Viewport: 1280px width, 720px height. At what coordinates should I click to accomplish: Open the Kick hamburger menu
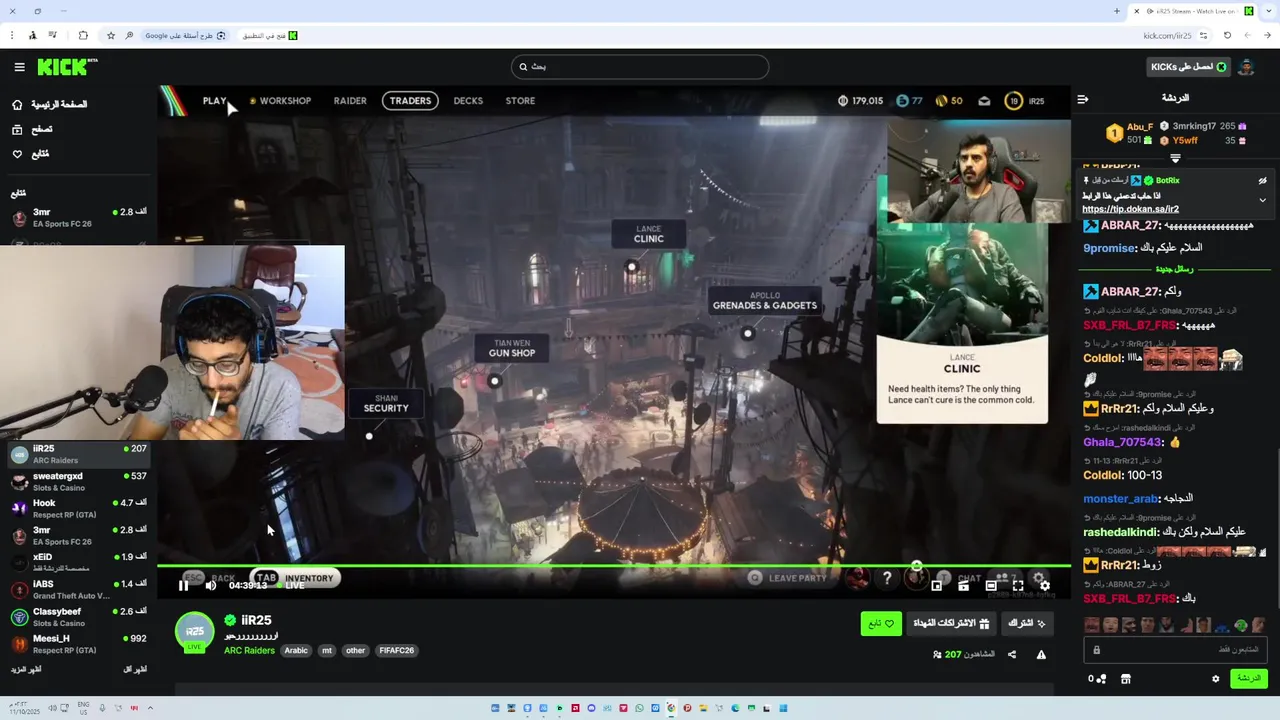19,67
